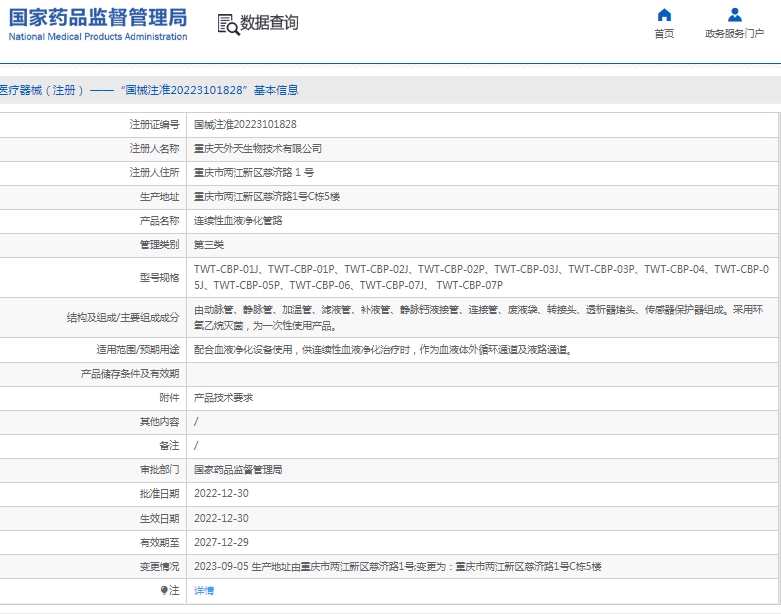
Task: Click expiry date 2027-12-29
Action: (x=221, y=542)
